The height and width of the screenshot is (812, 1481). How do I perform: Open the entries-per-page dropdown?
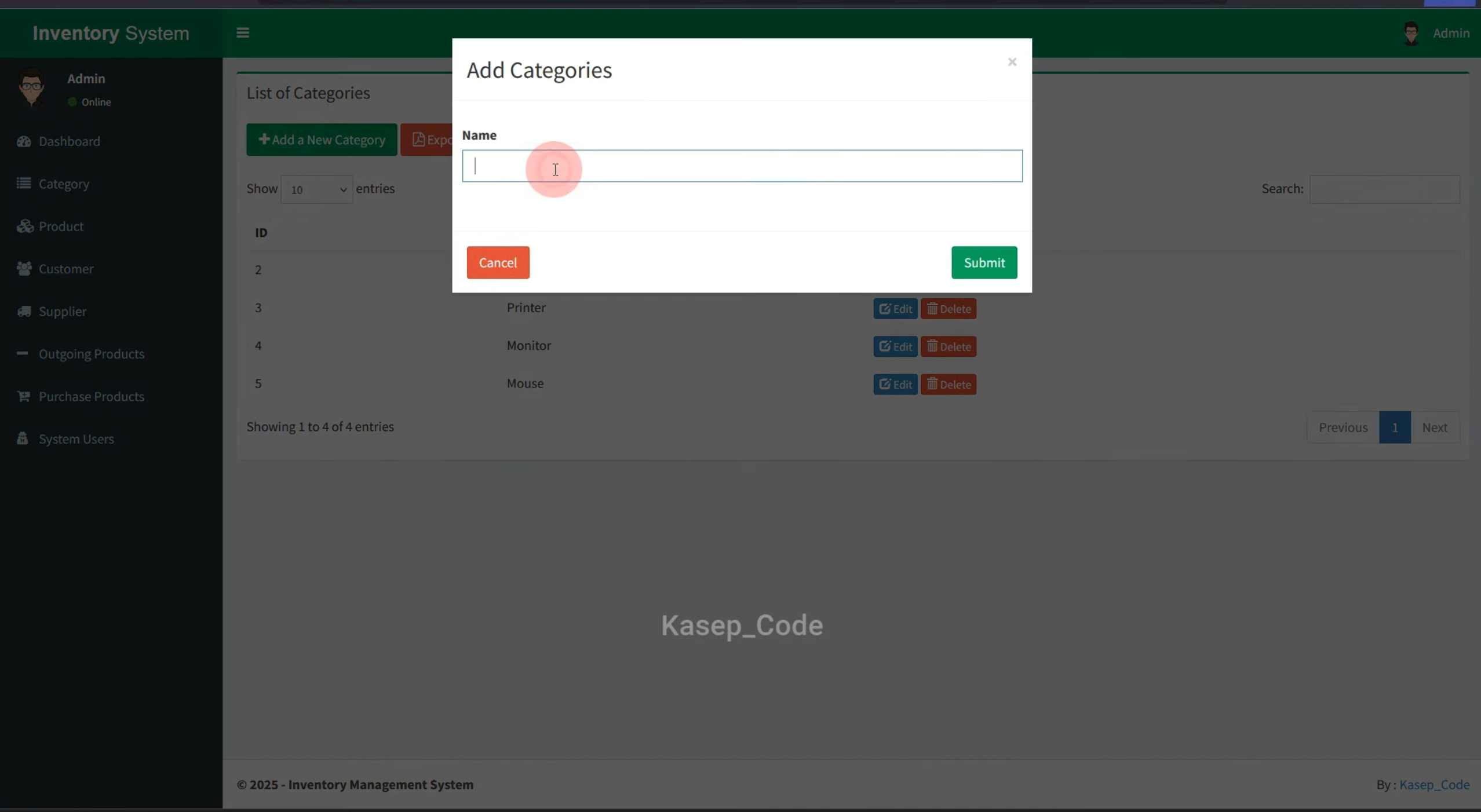[x=317, y=189]
